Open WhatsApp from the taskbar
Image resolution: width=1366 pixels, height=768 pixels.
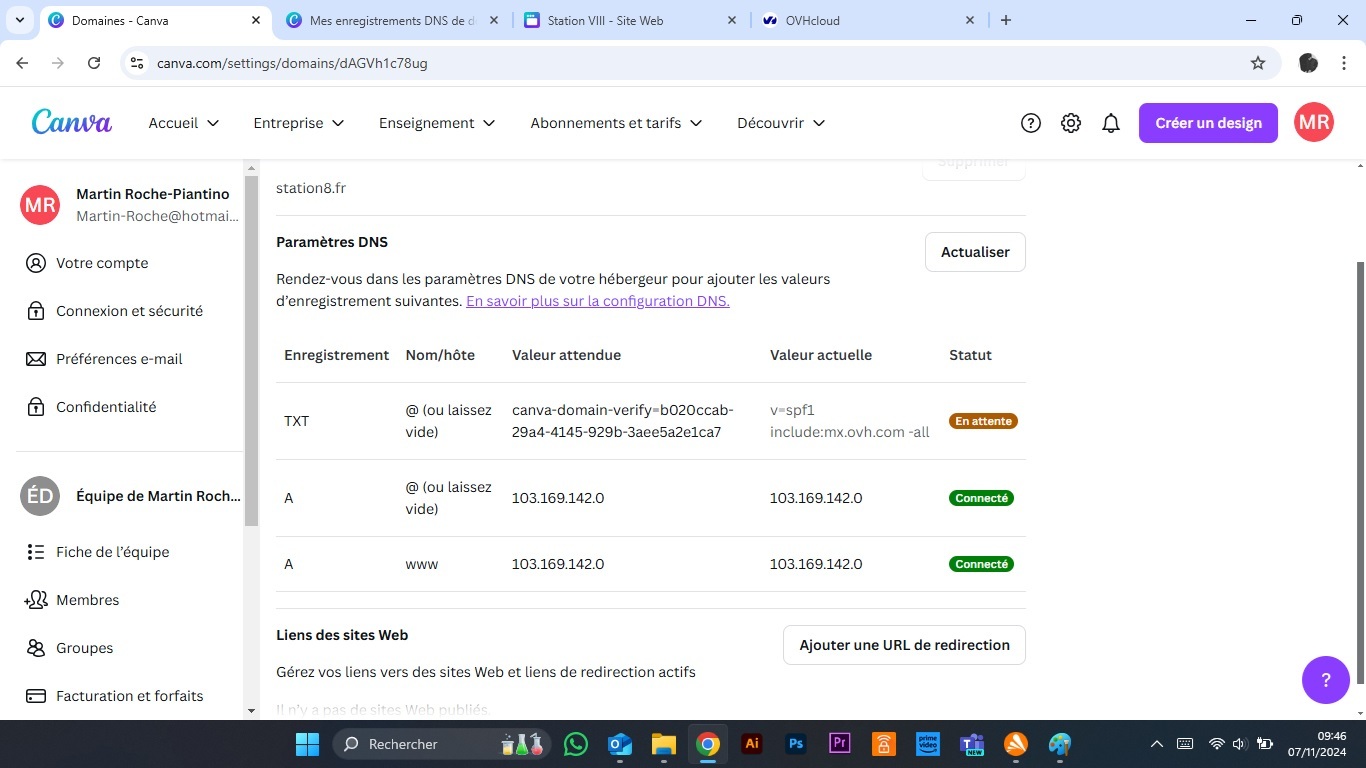click(x=576, y=744)
